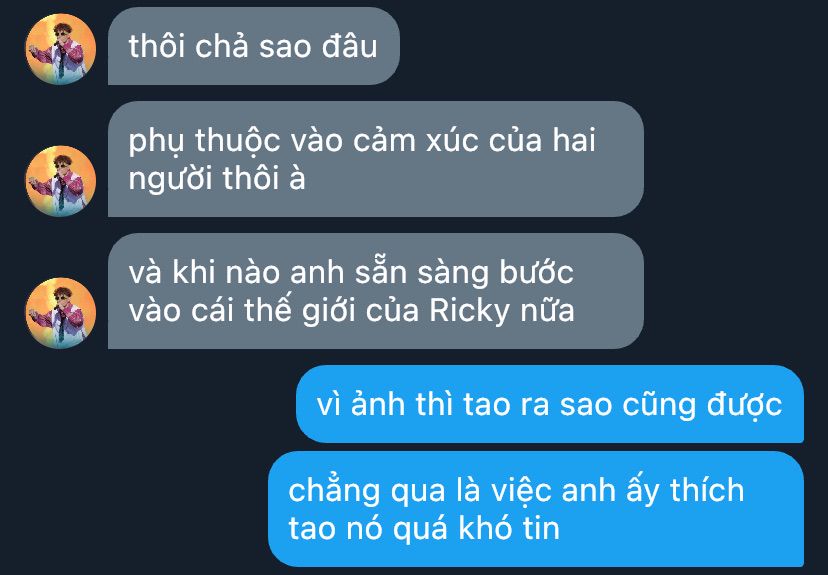Open the avatar beside 'phụ thuộc vào cảm xúc' message
Screen dimensions: 828x575
click(x=61, y=181)
